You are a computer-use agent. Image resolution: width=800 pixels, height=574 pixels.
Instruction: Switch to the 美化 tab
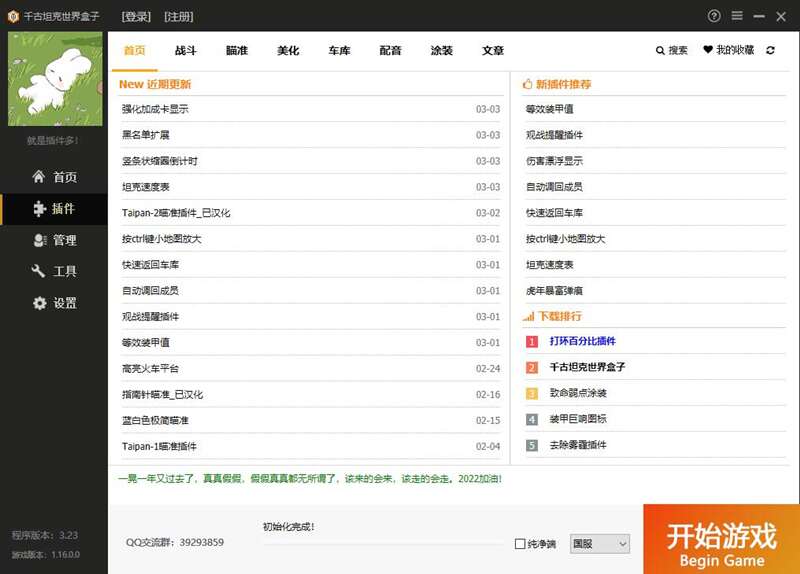coord(288,51)
